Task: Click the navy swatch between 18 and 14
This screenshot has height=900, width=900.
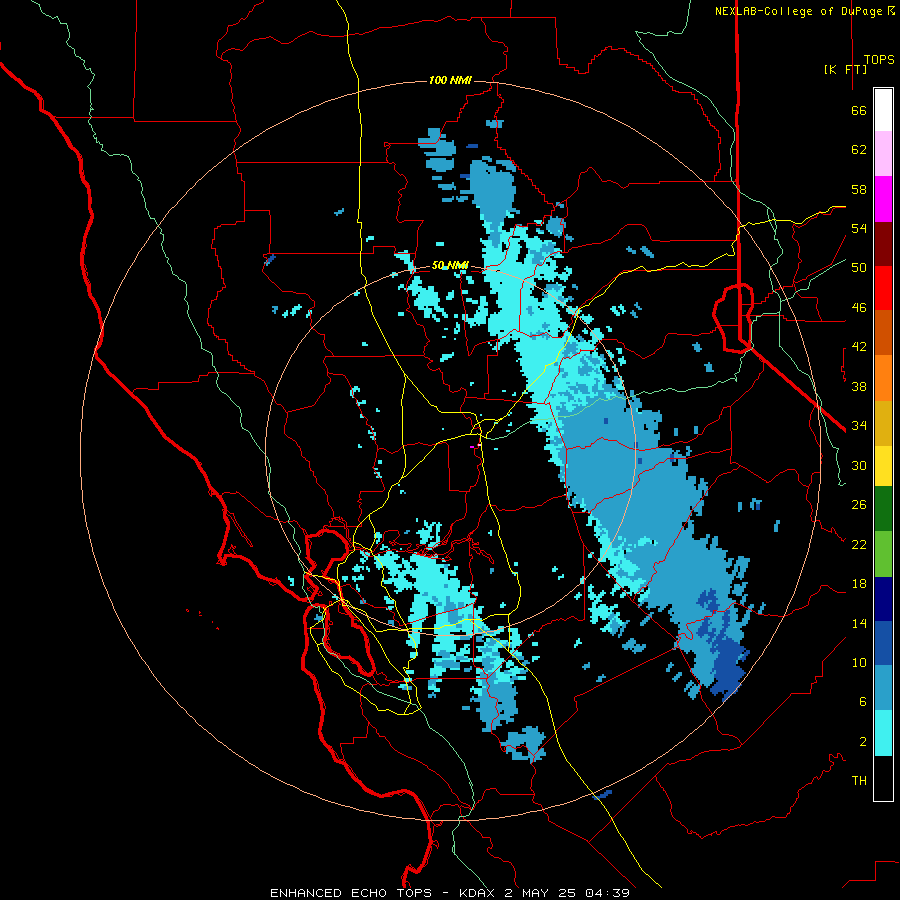Action: (883, 599)
